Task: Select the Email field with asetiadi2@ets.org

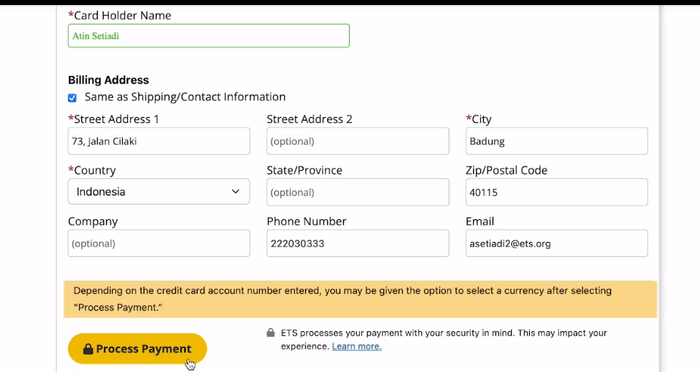Action: (x=557, y=243)
